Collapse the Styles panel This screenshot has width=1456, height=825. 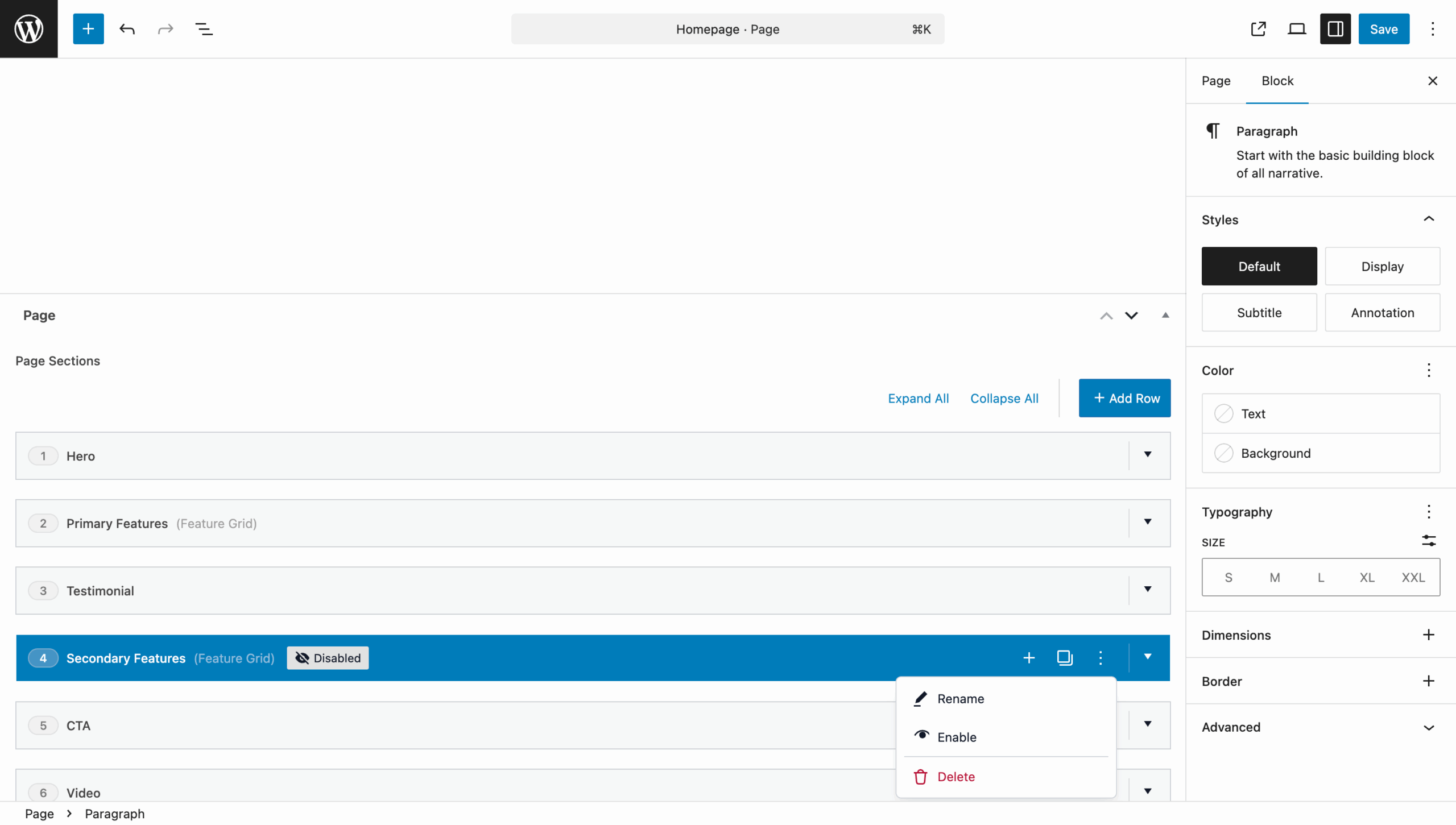tap(1429, 219)
